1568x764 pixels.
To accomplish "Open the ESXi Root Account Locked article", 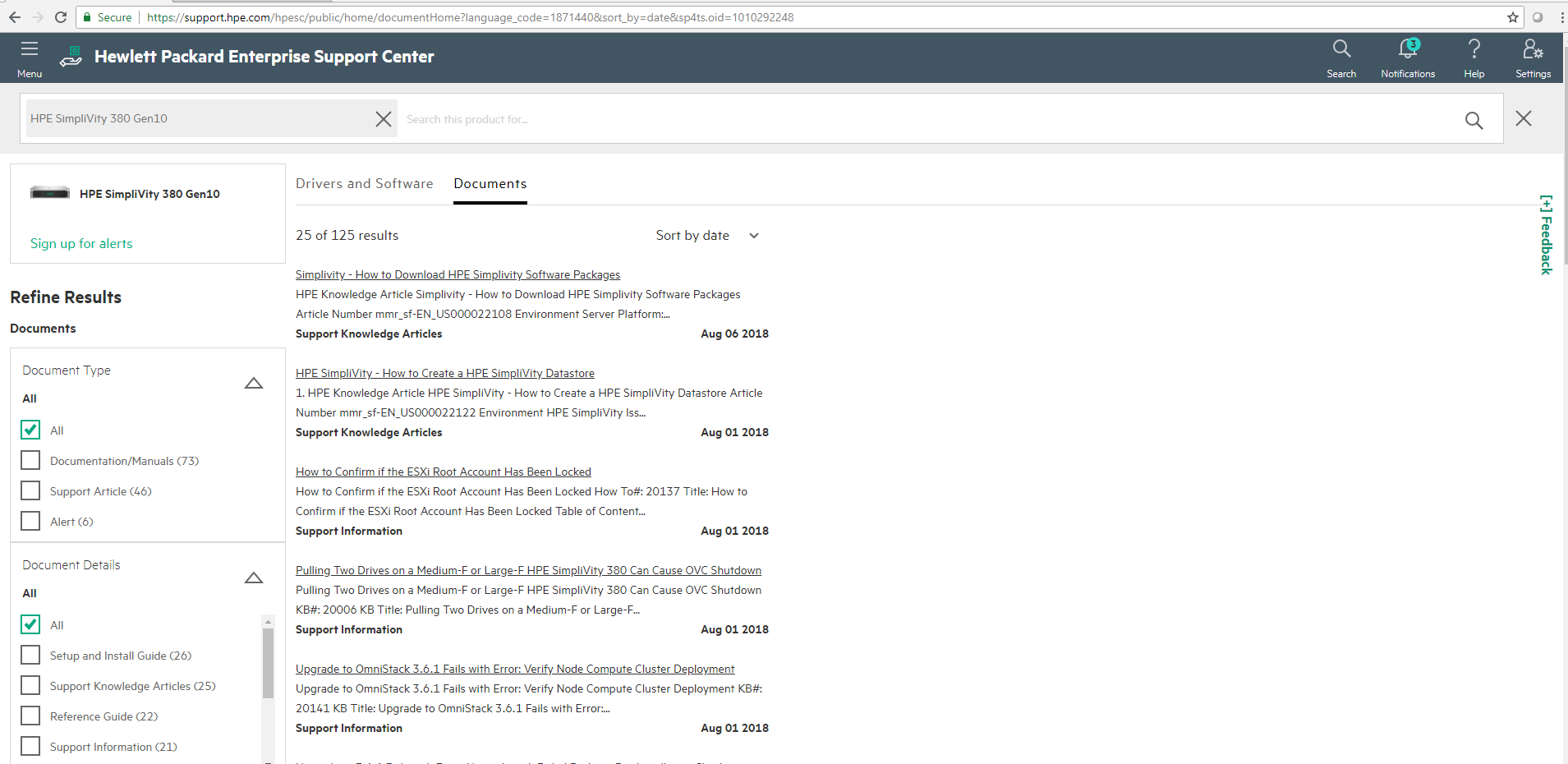I will click(x=444, y=472).
